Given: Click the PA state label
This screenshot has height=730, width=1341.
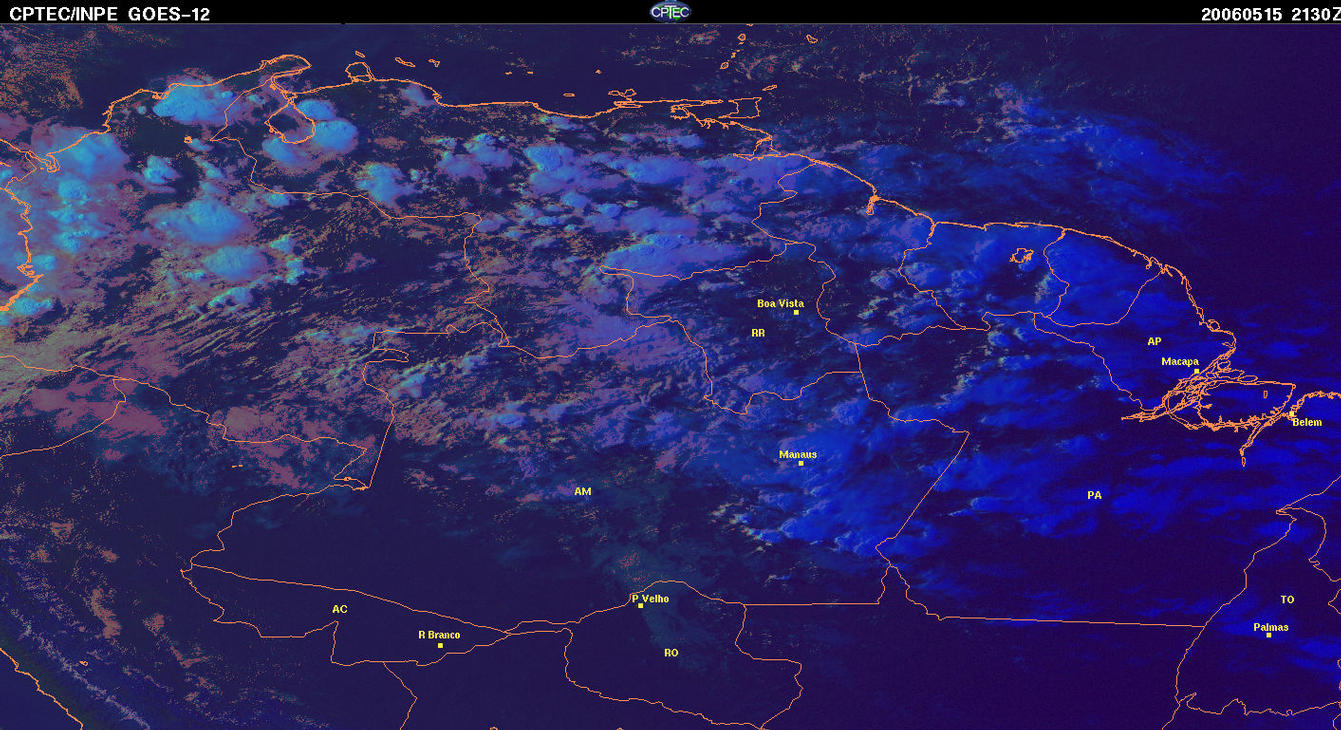Looking at the screenshot, I should coord(1094,495).
